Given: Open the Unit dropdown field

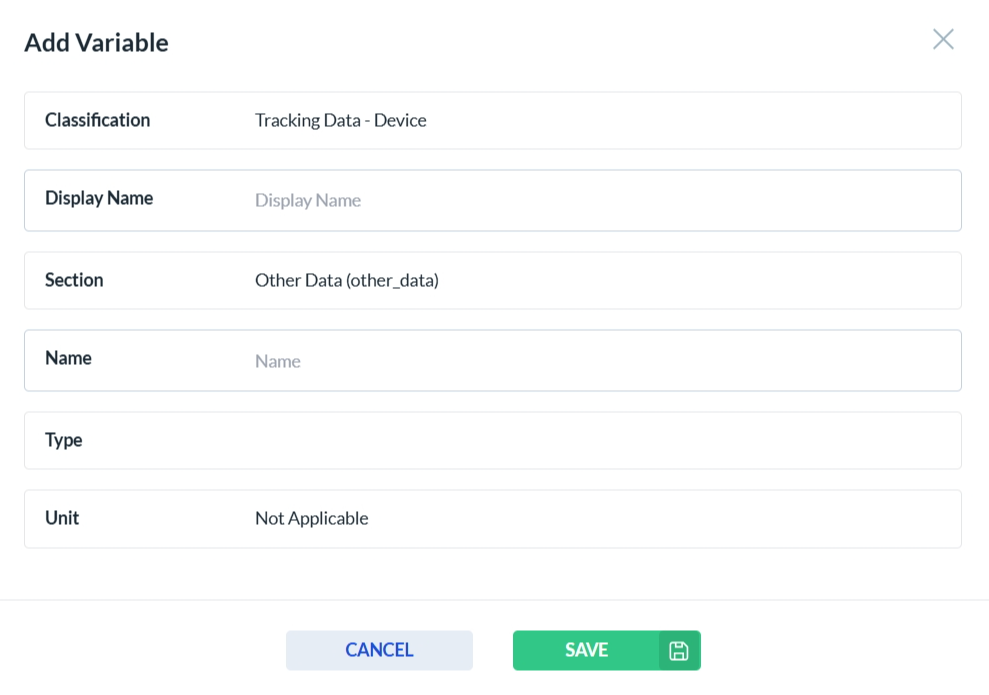Looking at the screenshot, I should tap(600, 519).
